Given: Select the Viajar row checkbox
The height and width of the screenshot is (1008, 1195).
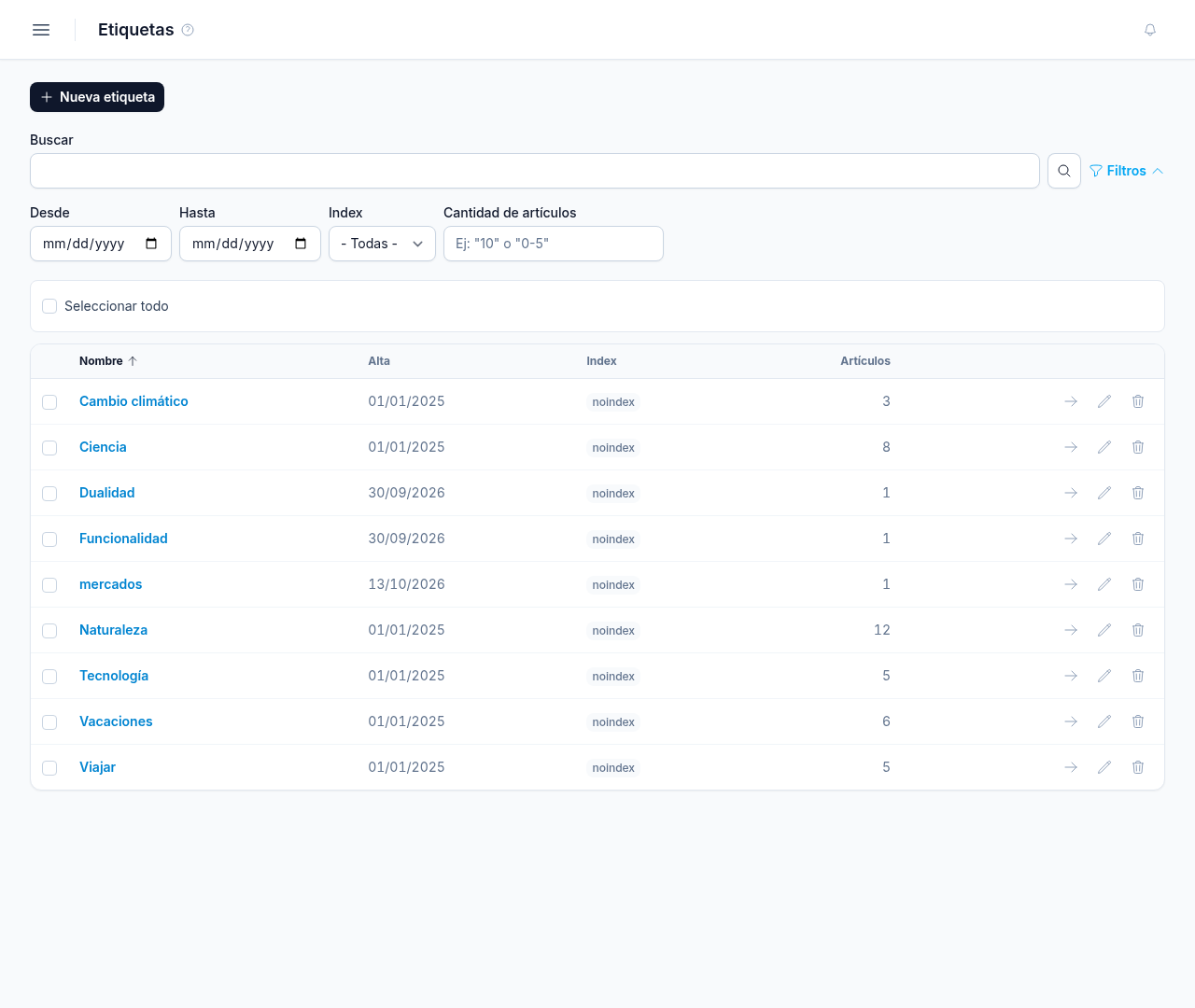Looking at the screenshot, I should 49,768.
